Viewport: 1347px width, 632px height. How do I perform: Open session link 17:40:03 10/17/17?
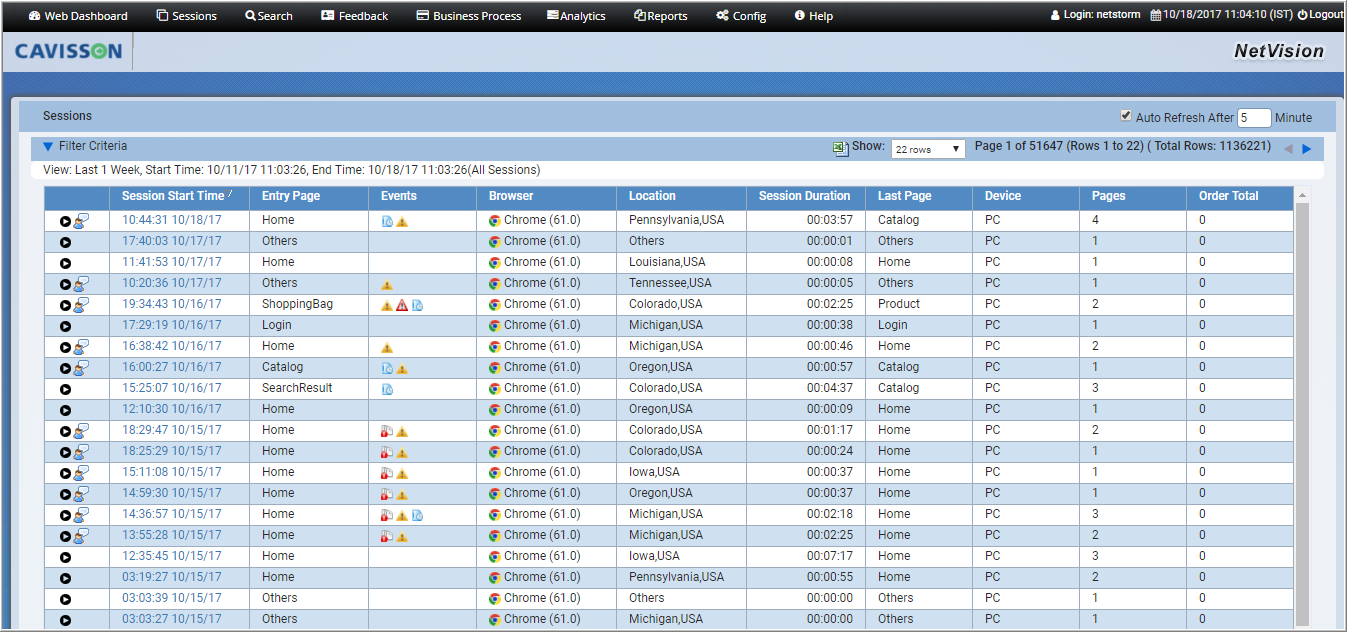(x=172, y=241)
